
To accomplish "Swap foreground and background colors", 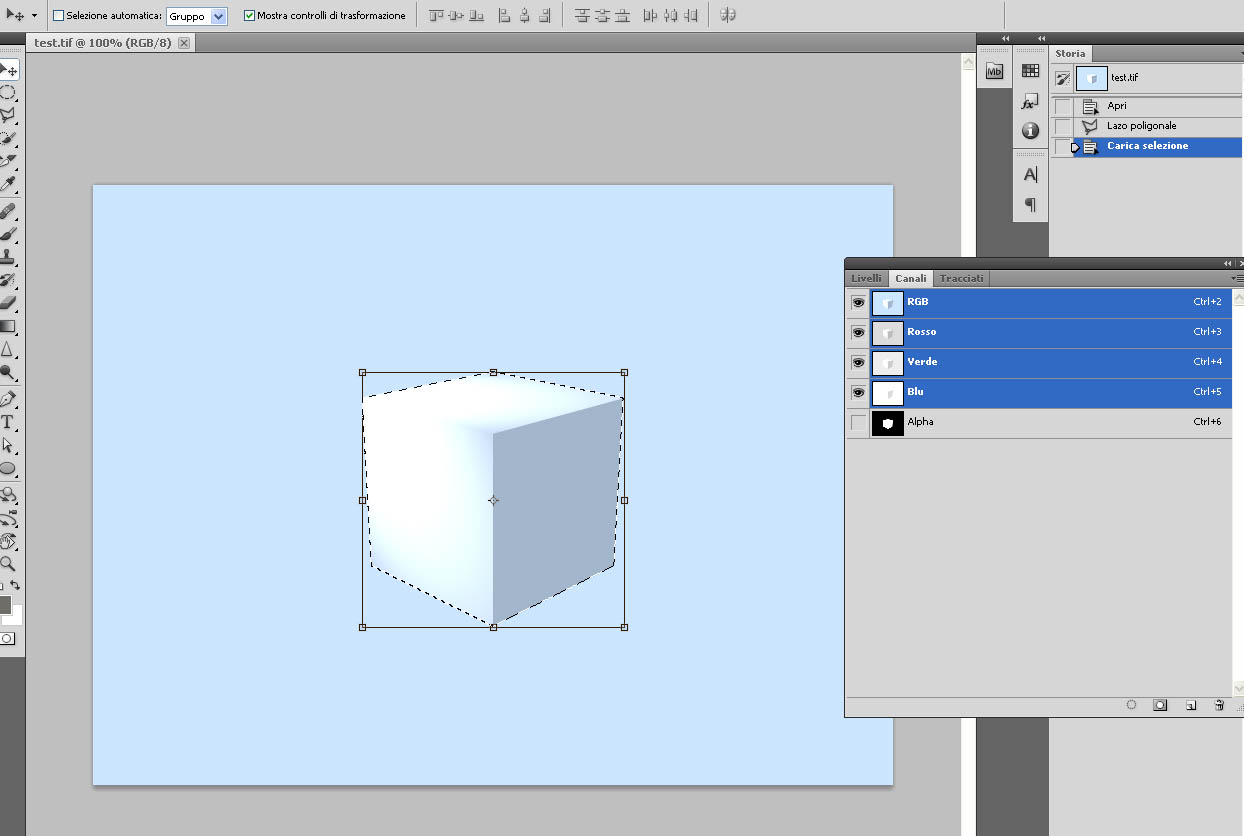I will click(x=15, y=586).
